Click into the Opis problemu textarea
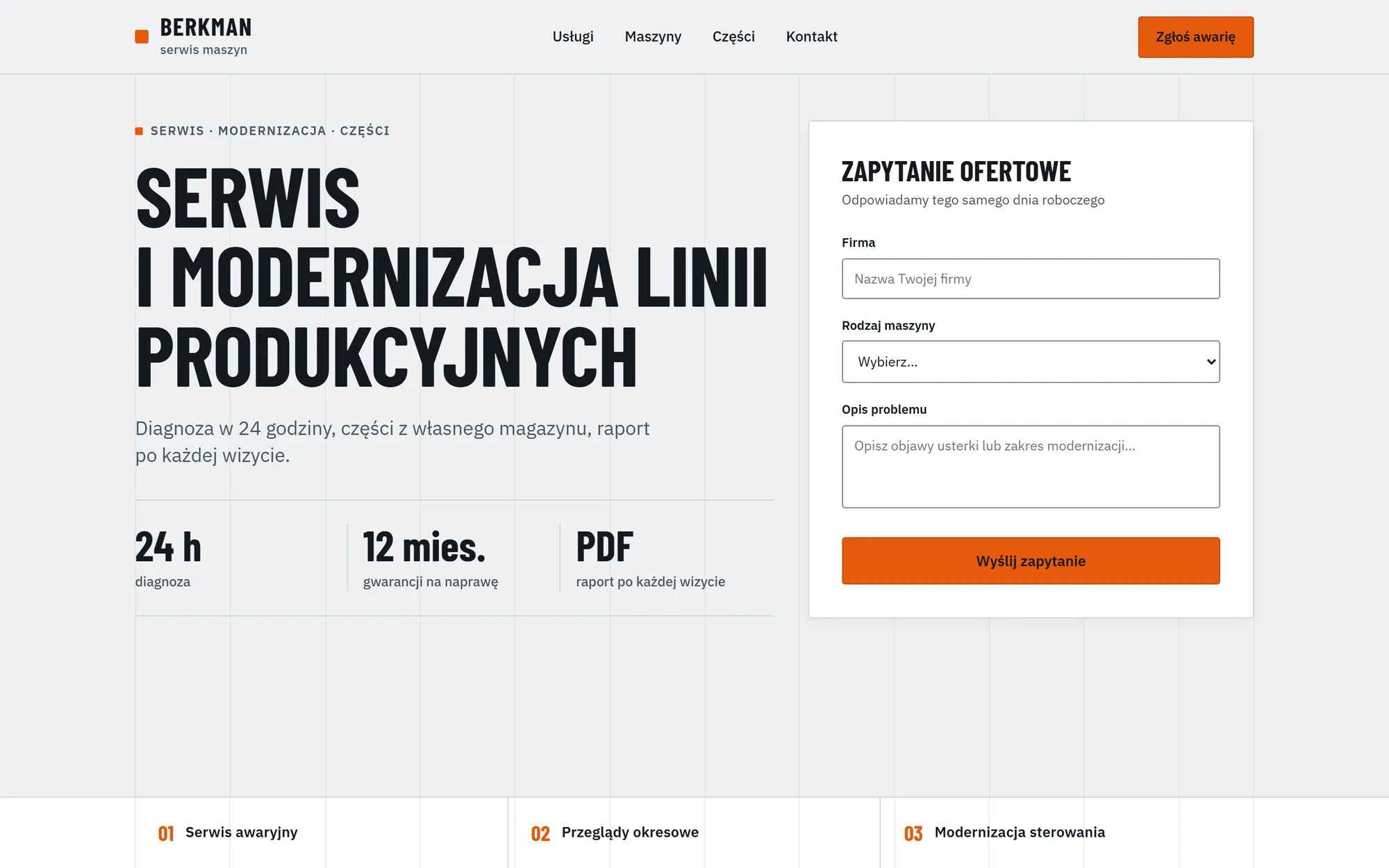 1031,467
